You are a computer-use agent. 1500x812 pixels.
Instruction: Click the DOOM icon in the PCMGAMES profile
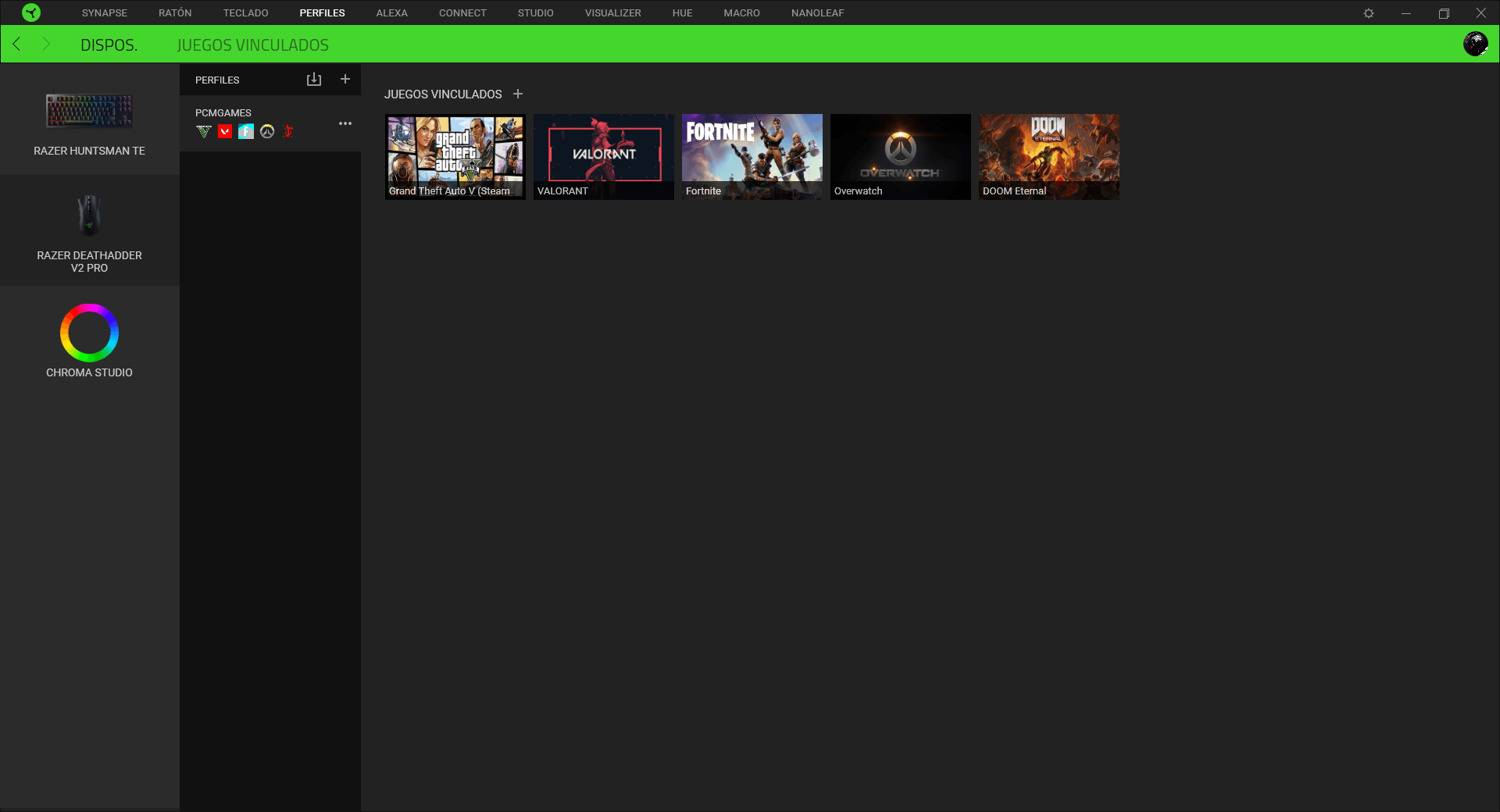tap(288, 131)
